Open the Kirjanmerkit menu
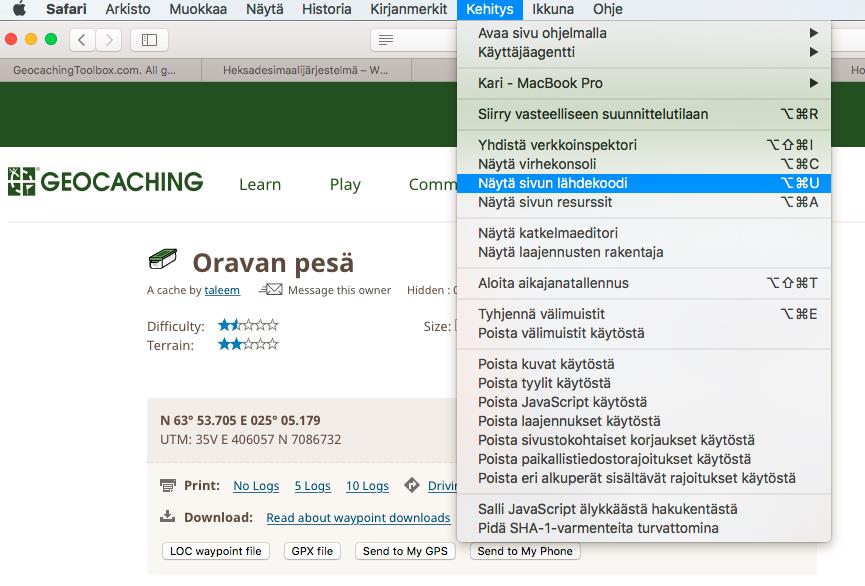Screen dimensions: 865x586 pos(409,9)
